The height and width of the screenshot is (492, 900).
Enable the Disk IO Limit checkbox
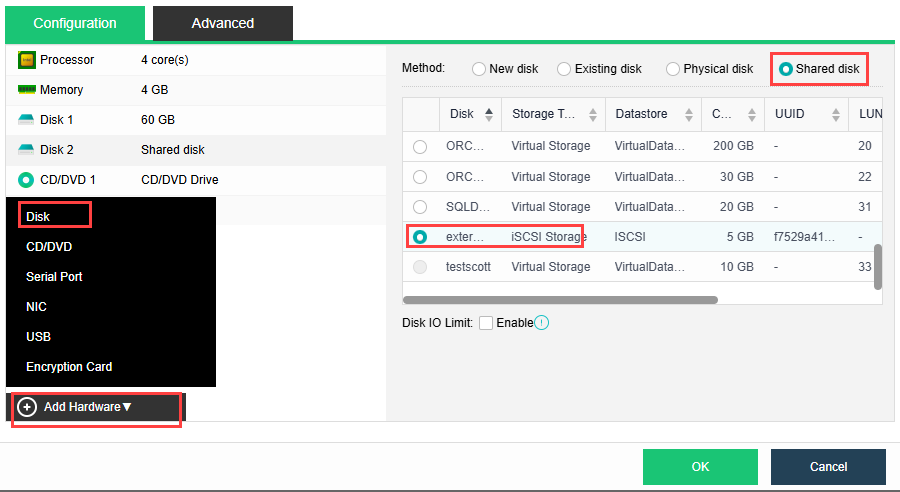tap(486, 323)
